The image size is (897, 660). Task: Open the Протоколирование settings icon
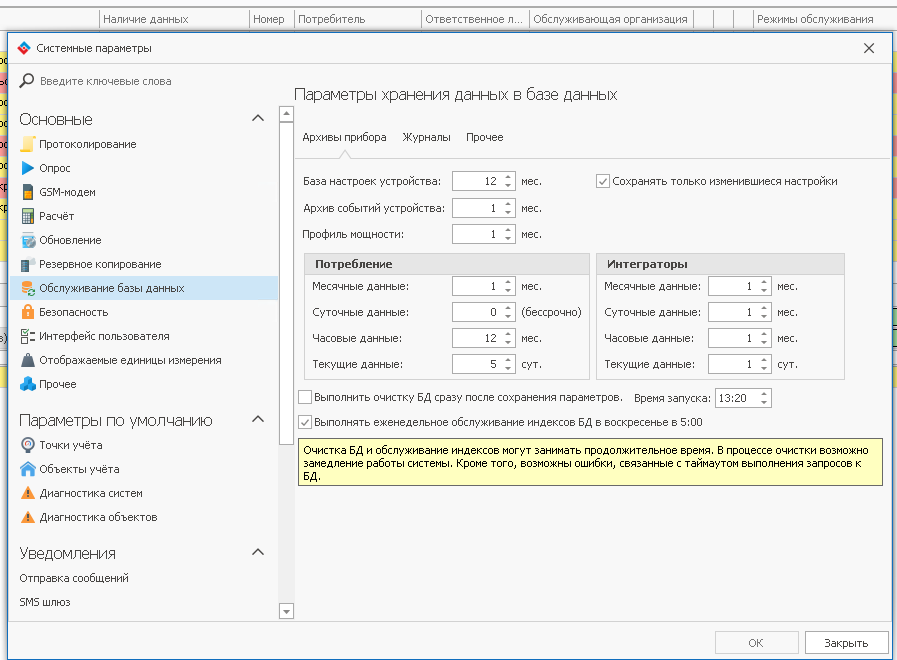click(x=28, y=144)
